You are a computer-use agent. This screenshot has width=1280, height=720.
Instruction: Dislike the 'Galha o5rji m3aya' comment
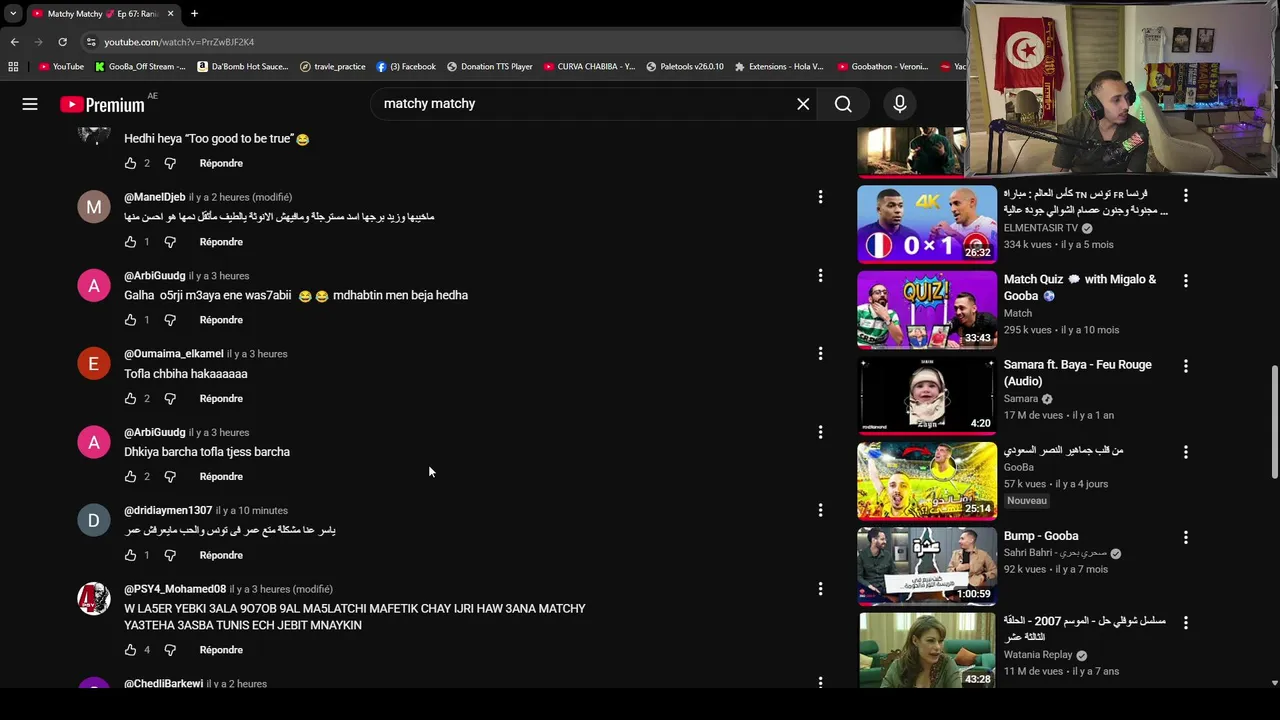point(170,320)
